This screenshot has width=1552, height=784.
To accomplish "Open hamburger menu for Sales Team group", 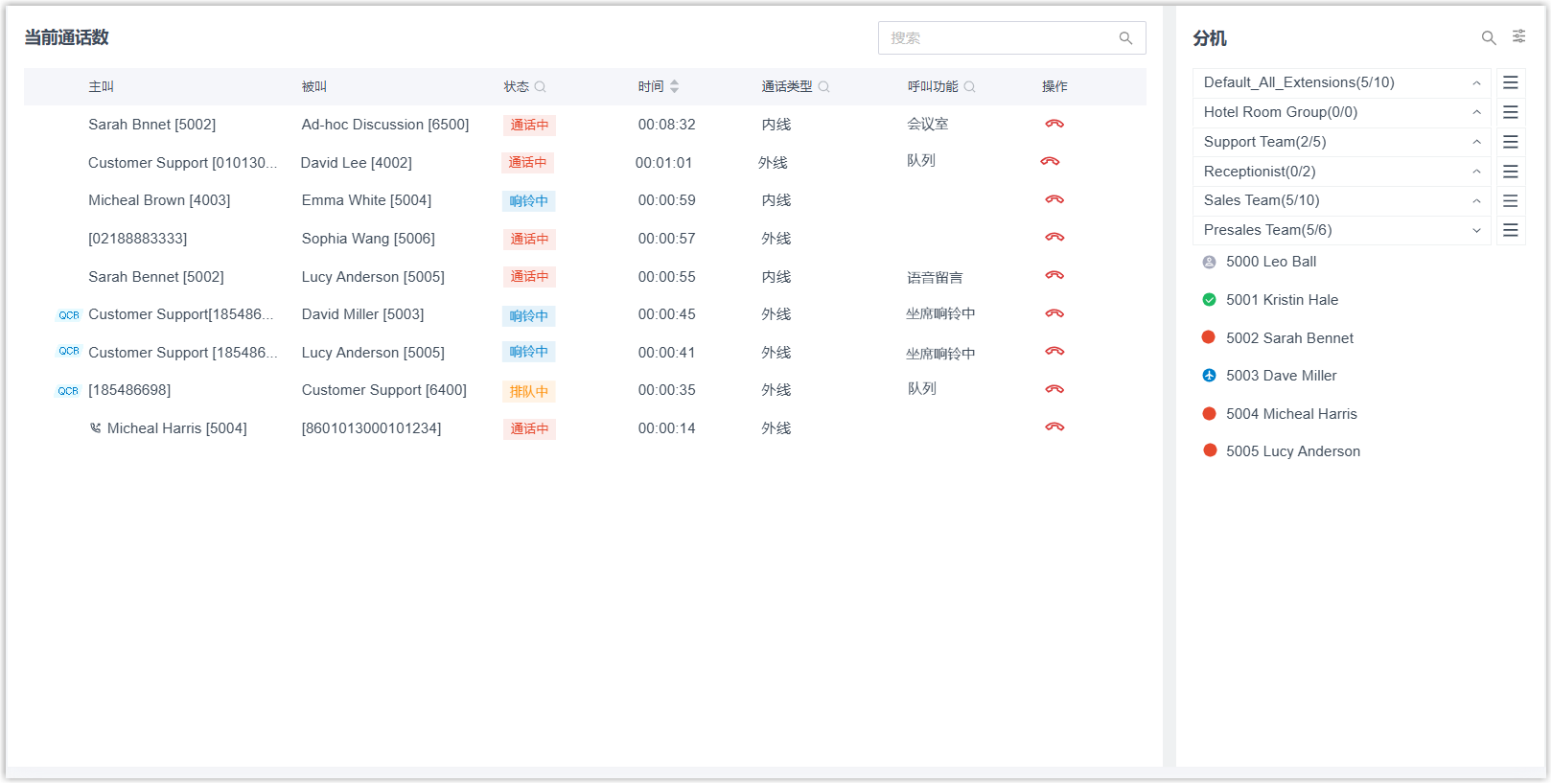I will tap(1510, 201).
